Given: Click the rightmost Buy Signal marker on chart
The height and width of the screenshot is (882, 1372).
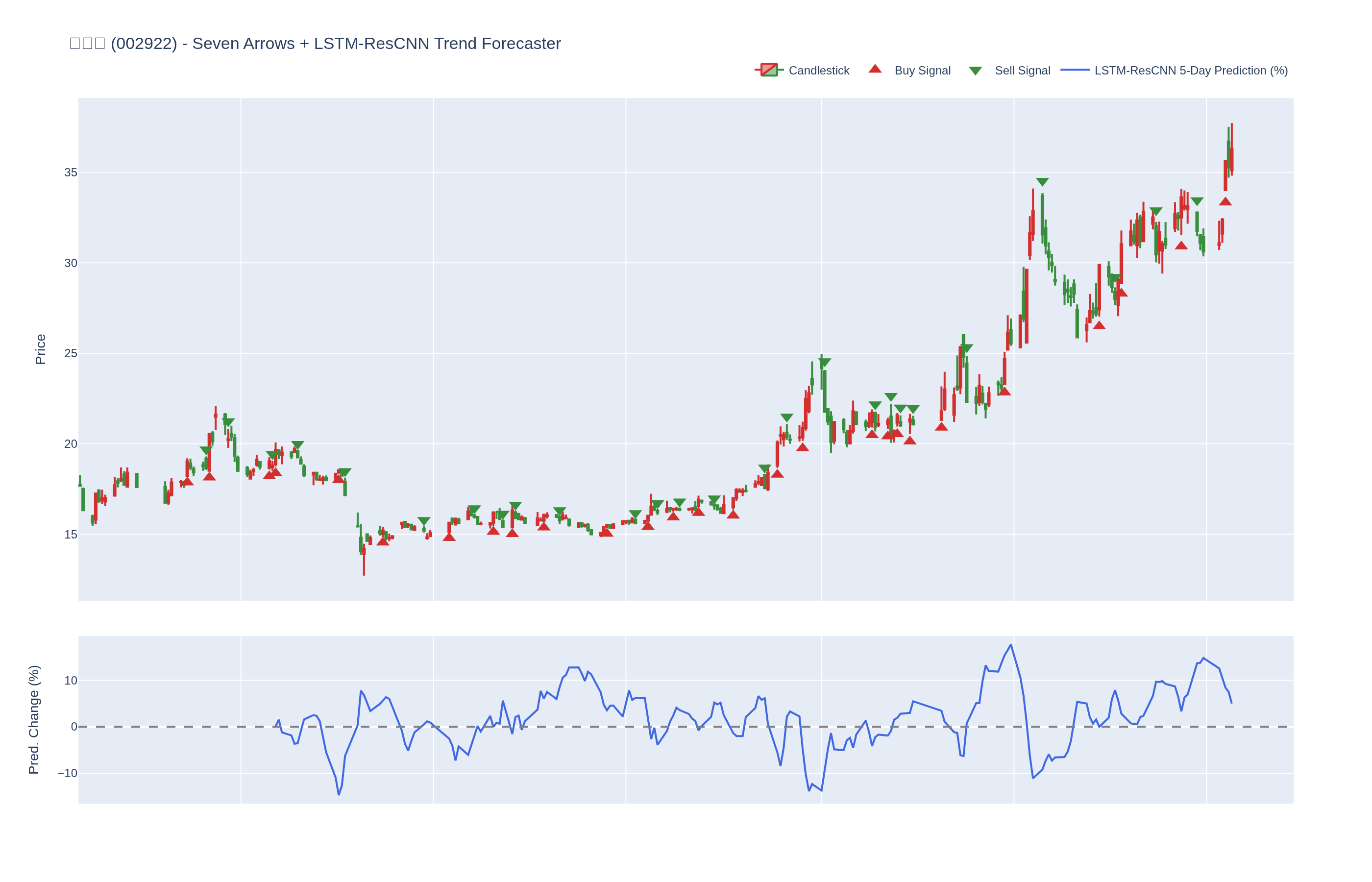Looking at the screenshot, I should [x=1225, y=201].
